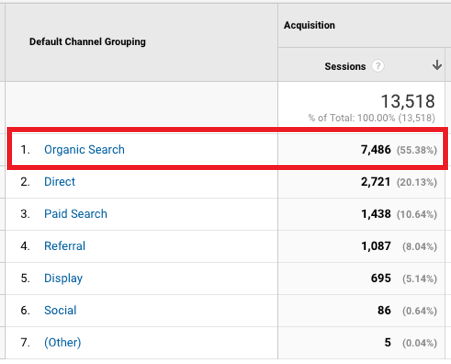Toggle the Sessions sort descending arrow
The image size is (451, 364).
point(437,65)
